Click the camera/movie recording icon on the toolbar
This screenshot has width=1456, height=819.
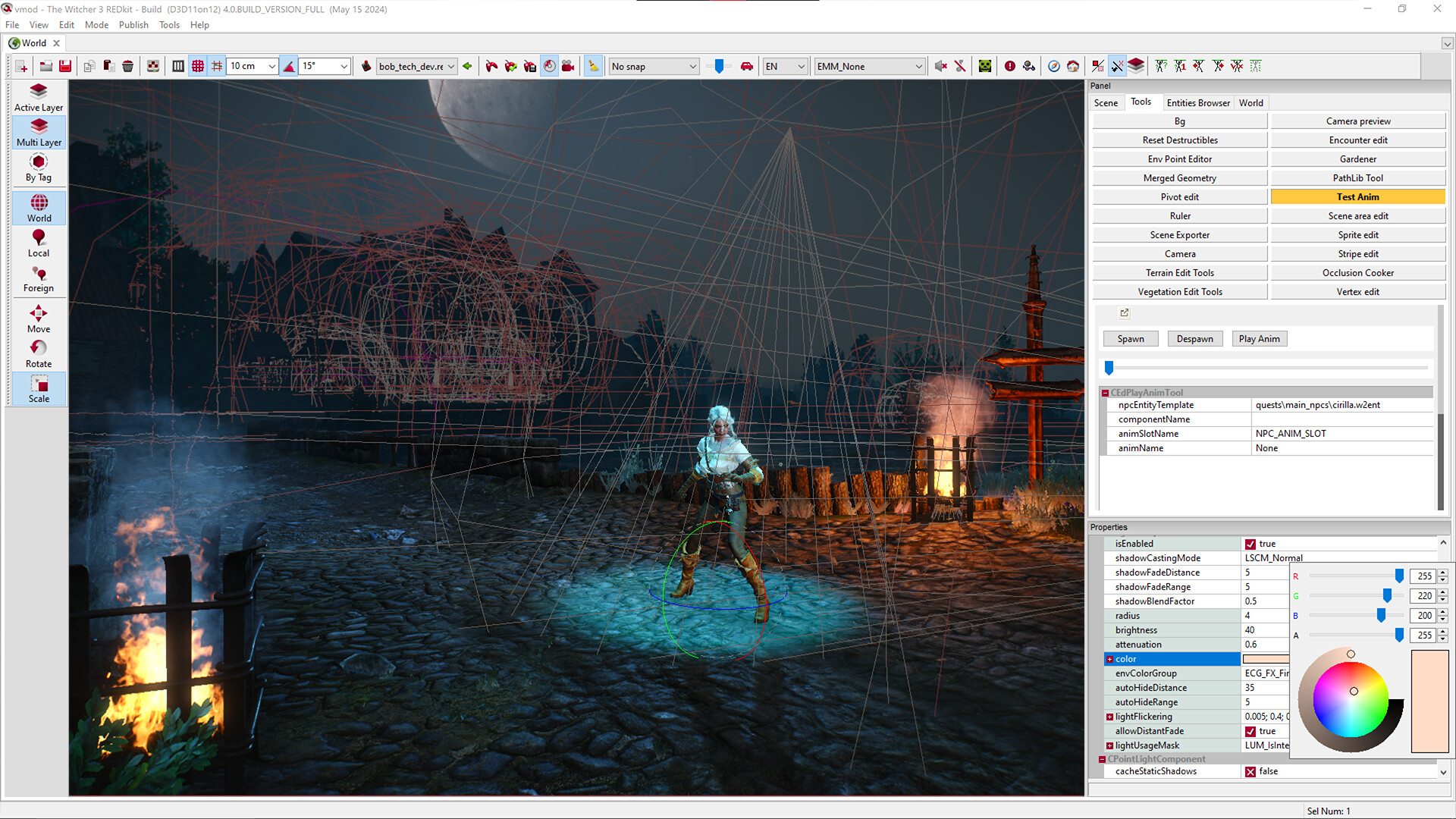[x=568, y=66]
